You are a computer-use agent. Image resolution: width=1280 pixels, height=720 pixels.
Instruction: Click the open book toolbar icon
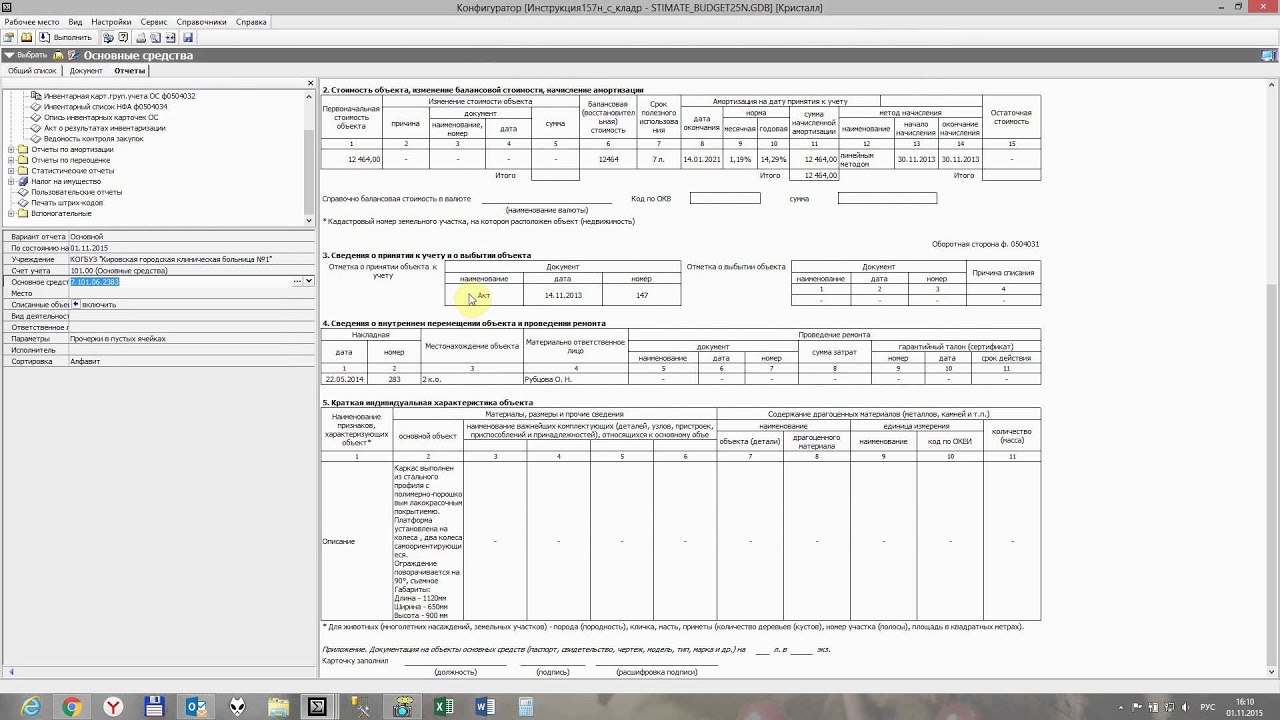(x=26, y=37)
